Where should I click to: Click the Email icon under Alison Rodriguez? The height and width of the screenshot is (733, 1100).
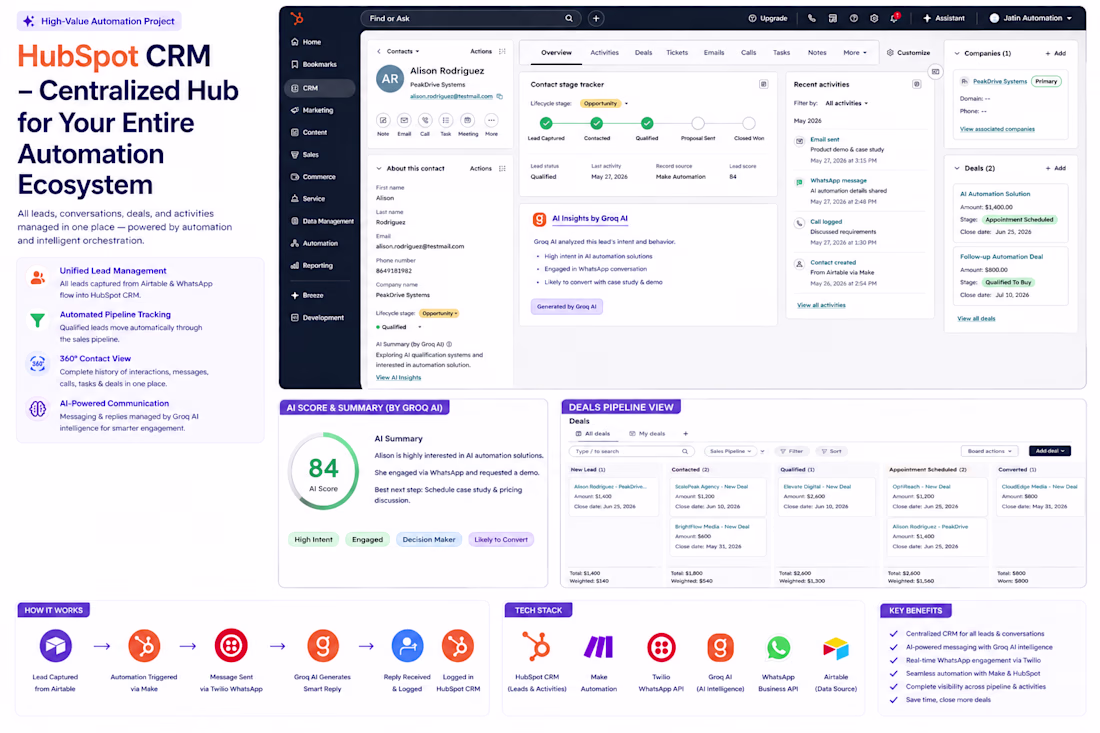tap(404, 120)
